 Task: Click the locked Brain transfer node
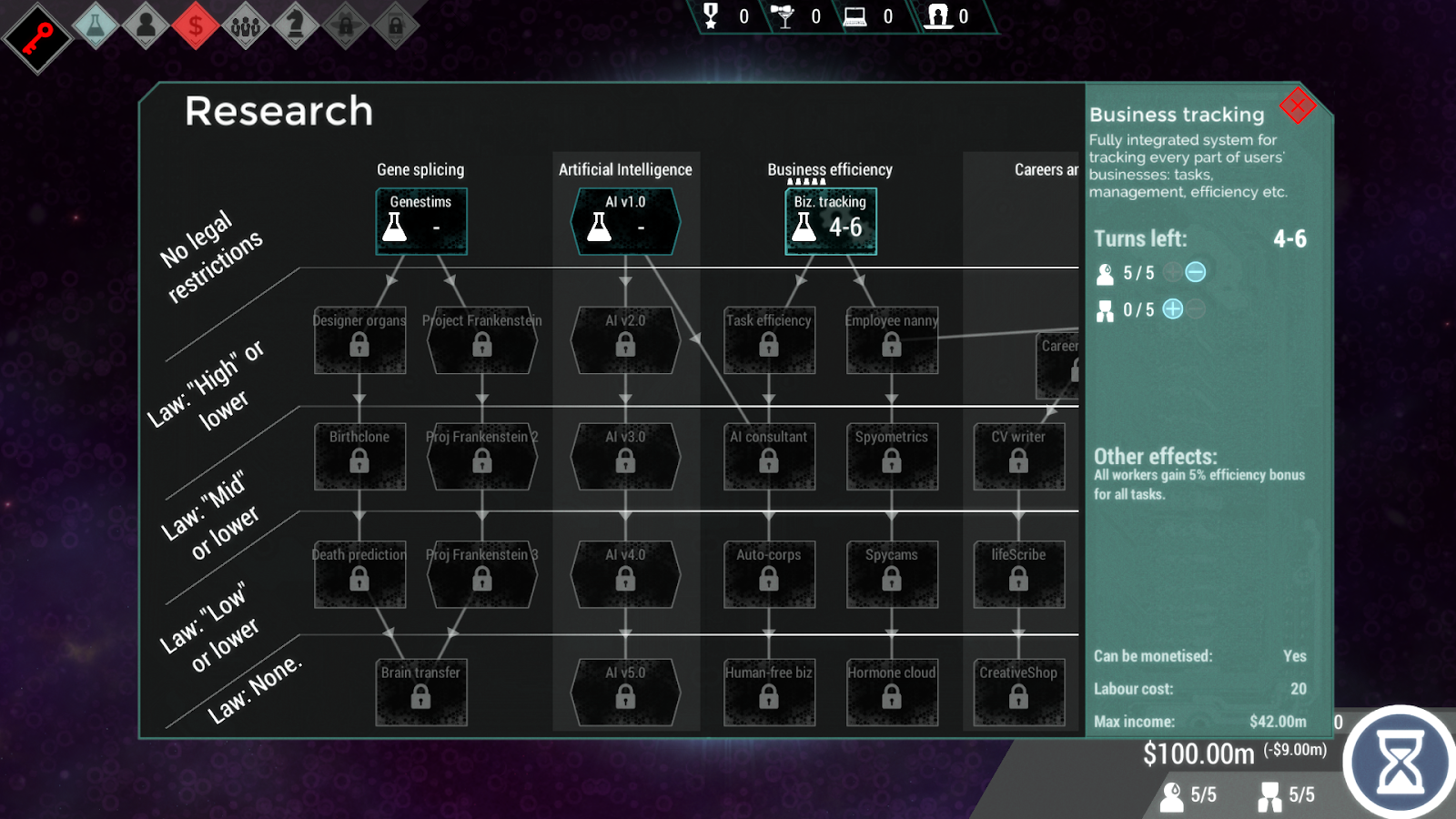tap(421, 693)
